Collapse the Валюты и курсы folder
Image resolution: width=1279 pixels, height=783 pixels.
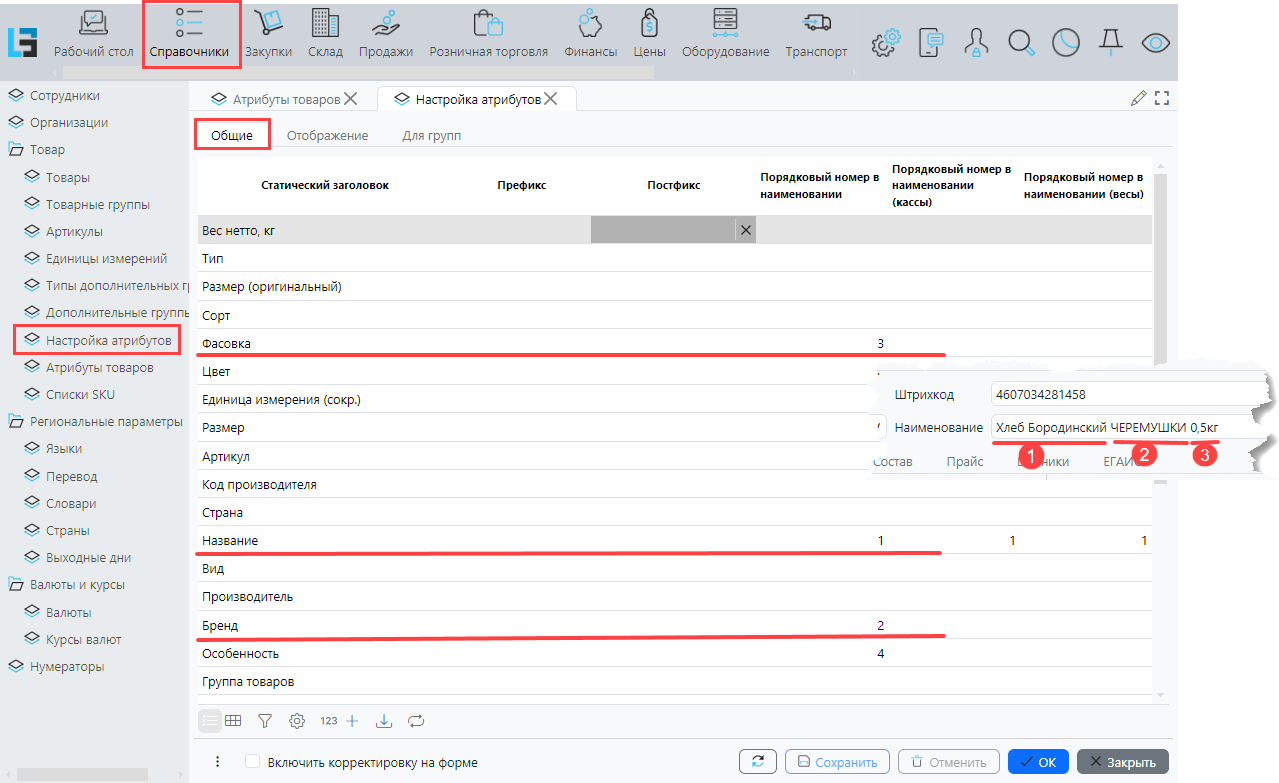15,585
